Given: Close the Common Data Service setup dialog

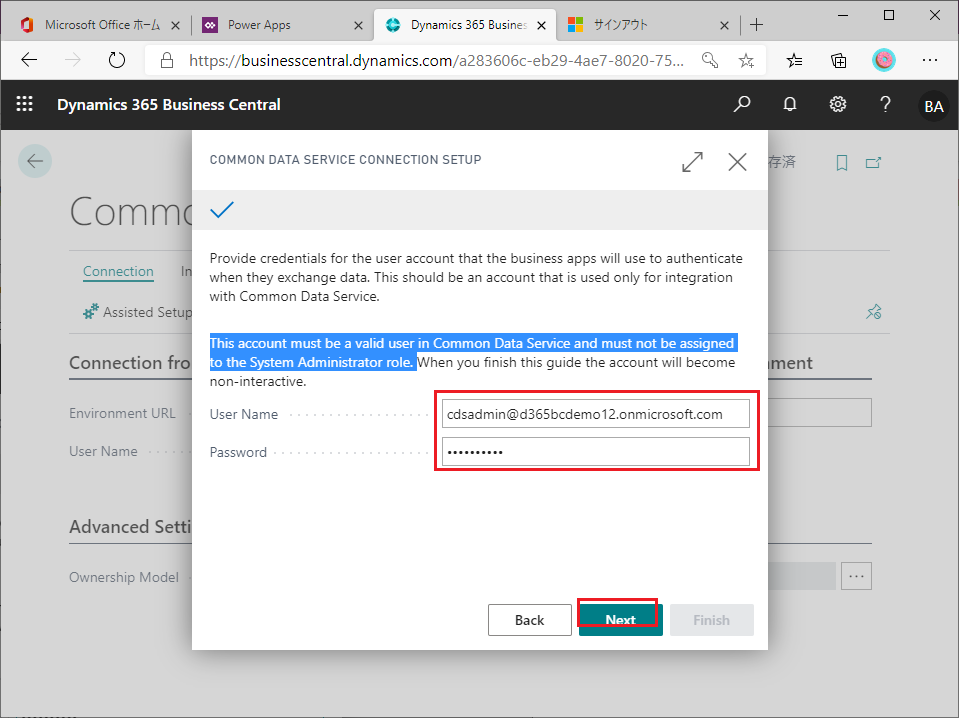Looking at the screenshot, I should click(x=737, y=162).
